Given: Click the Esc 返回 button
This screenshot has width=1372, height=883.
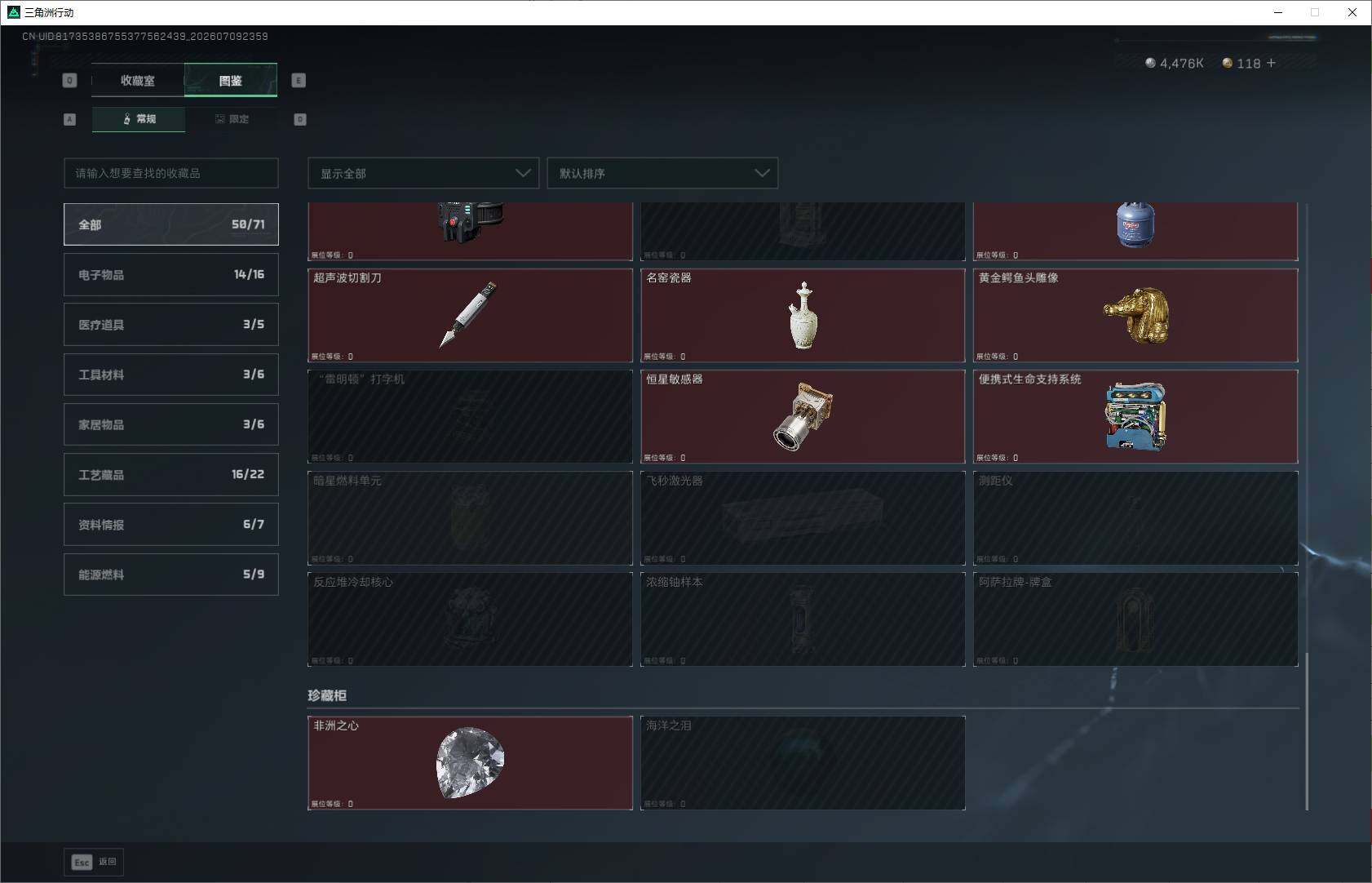Looking at the screenshot, I should point(94,862).
